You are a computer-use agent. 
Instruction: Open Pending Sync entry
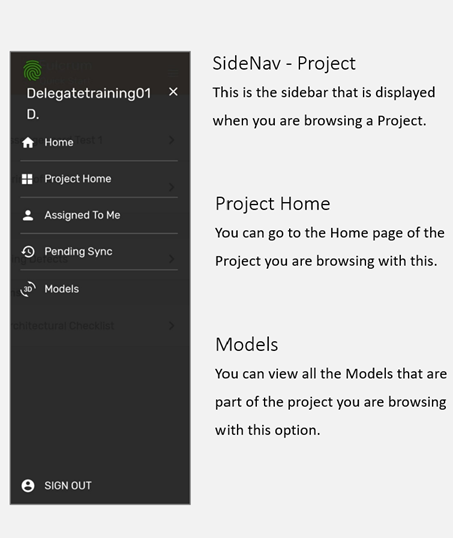point(99,252)
